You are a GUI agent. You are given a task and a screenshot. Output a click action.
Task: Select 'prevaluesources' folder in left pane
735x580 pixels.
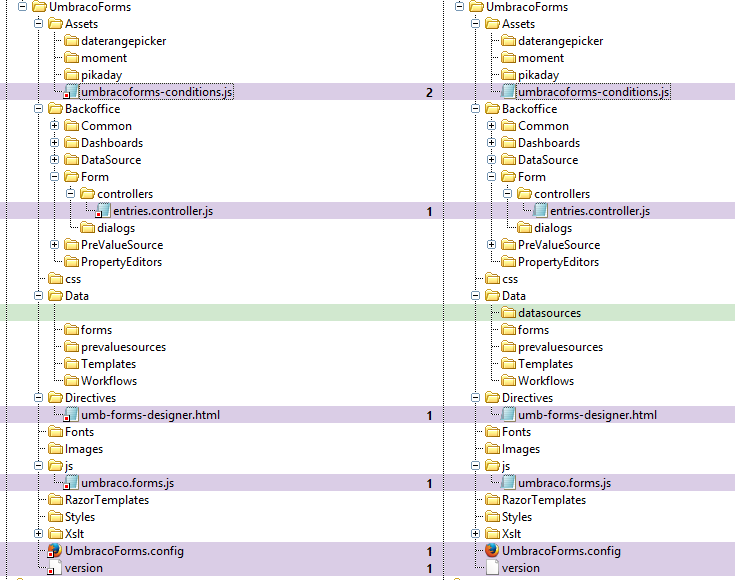pyautogui.click(x=123, y=347)
